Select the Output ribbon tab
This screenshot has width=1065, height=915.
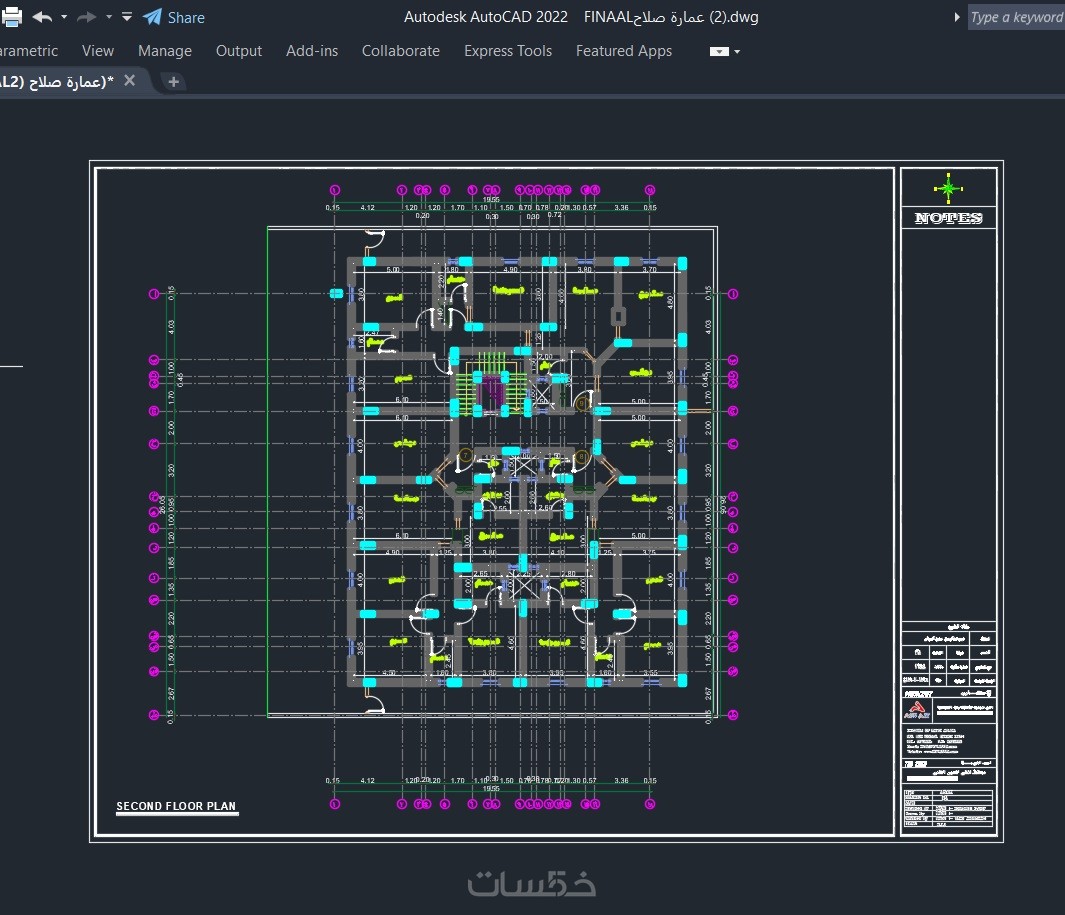[x=239, y=51]
